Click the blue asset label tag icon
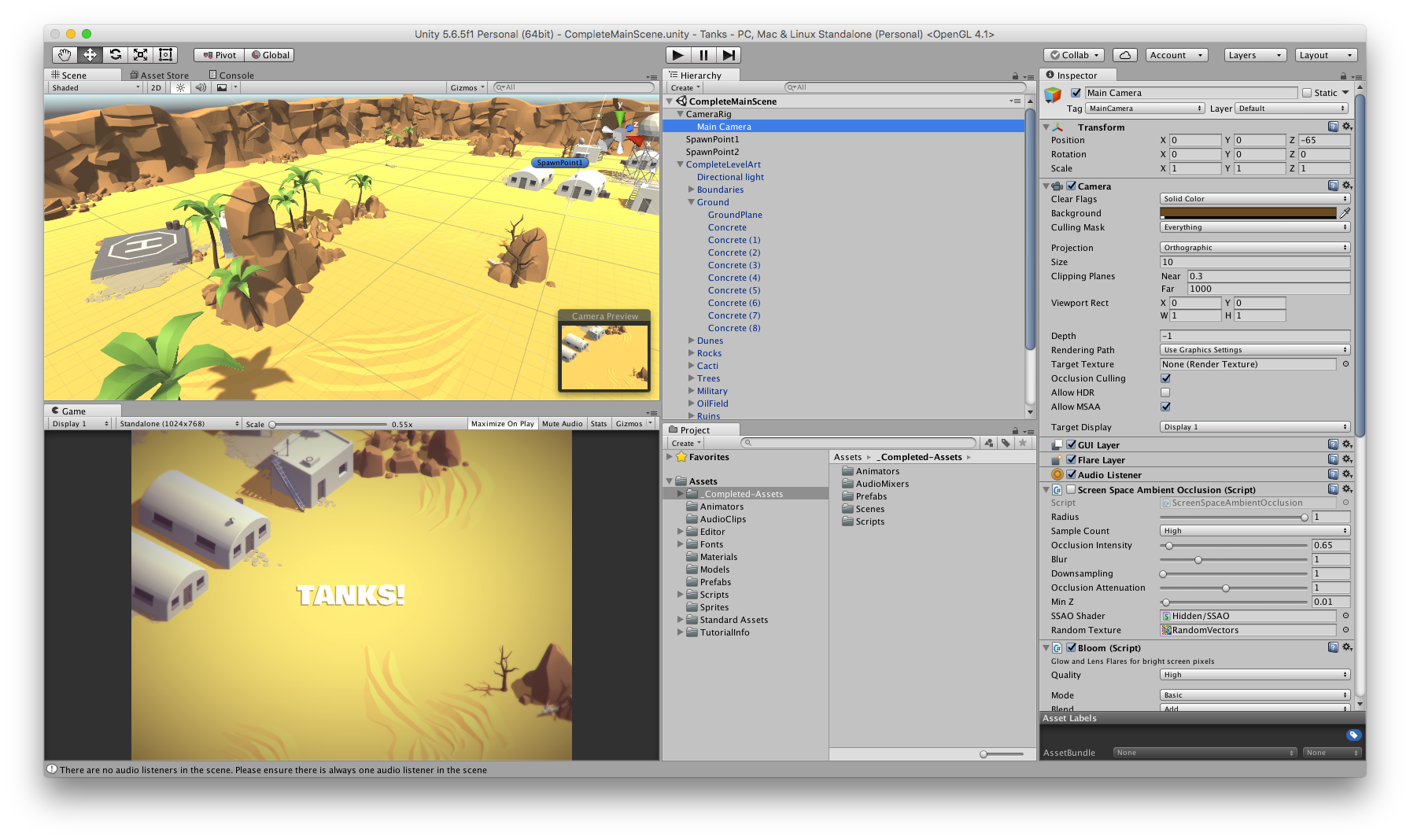 pyautogui.click(x=1353, y=735)
